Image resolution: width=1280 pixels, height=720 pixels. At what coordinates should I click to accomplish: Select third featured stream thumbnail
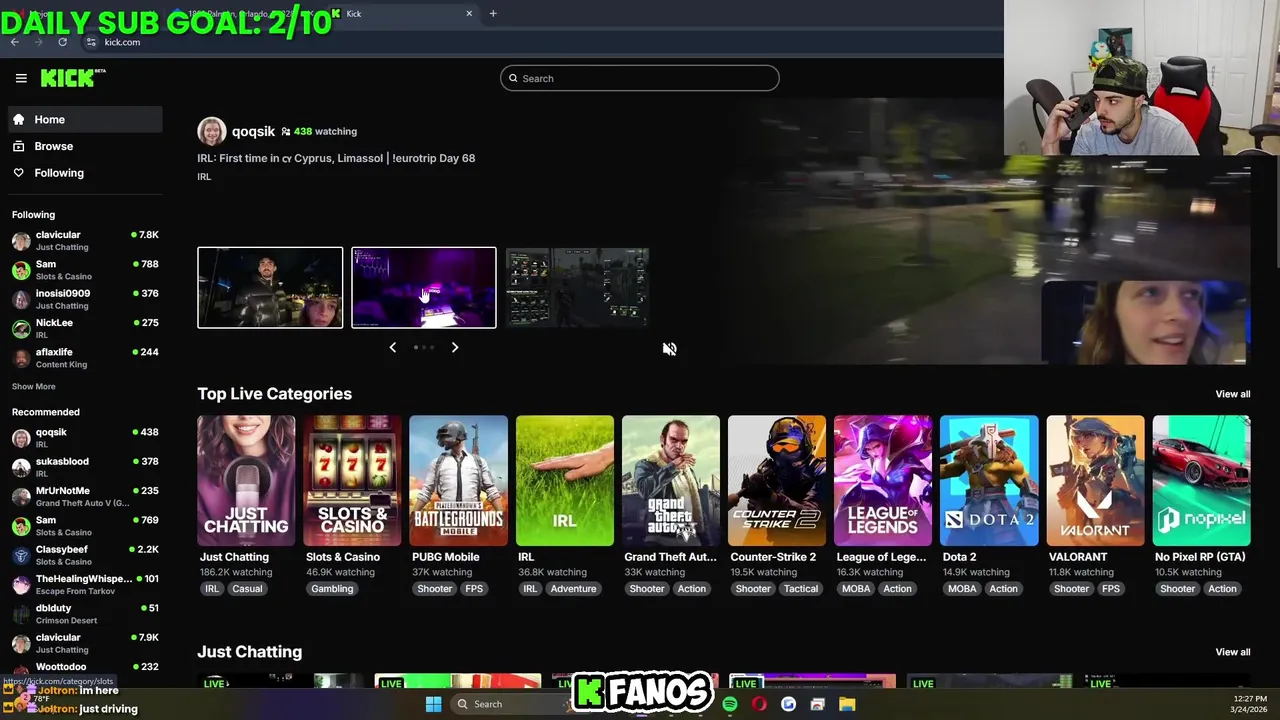tap(577, 287)
